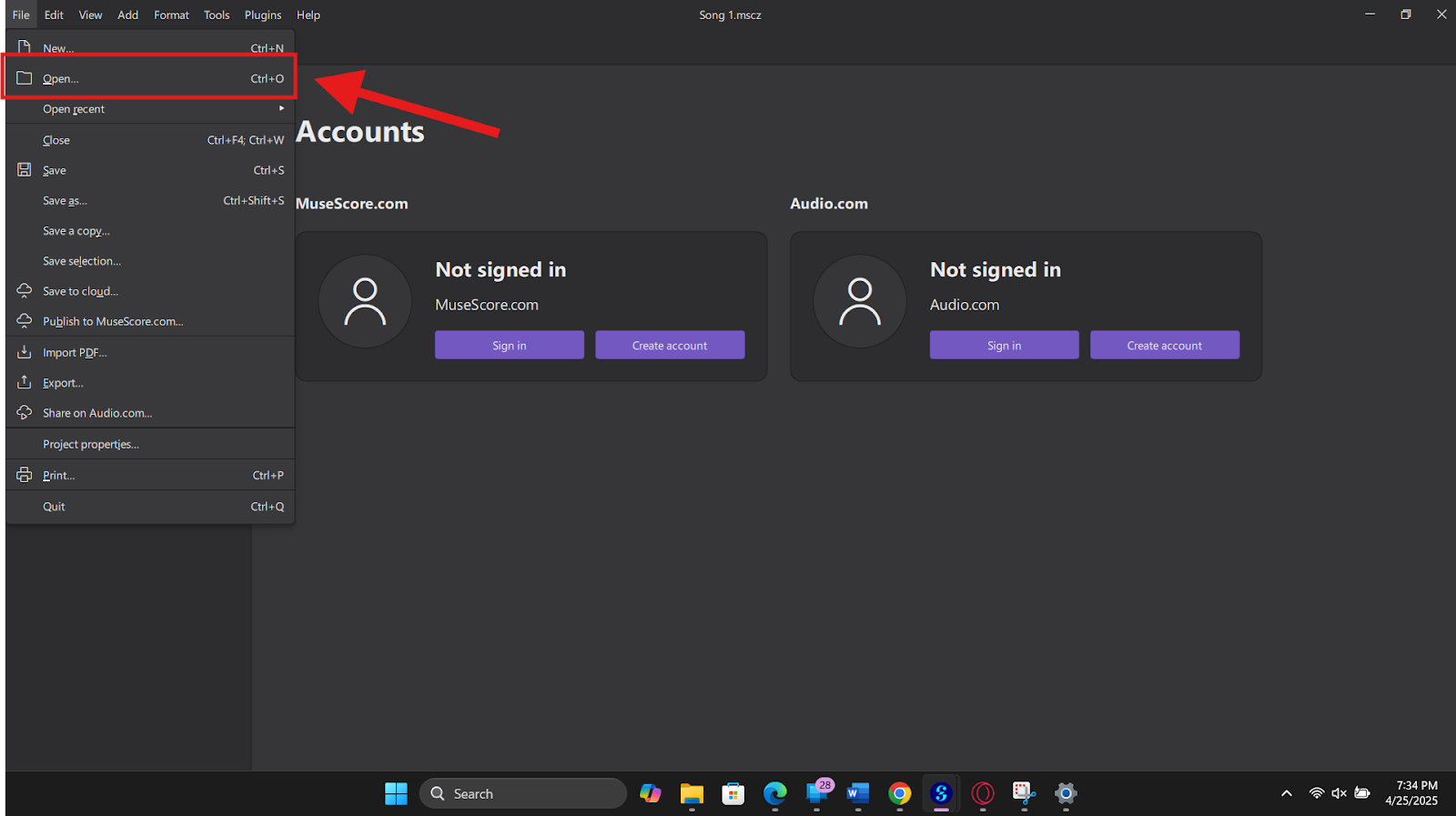Open Microsoft Word from the taskbar
Image resolution: width=1456 pixels, height=816 pixels.
(858, 793)
